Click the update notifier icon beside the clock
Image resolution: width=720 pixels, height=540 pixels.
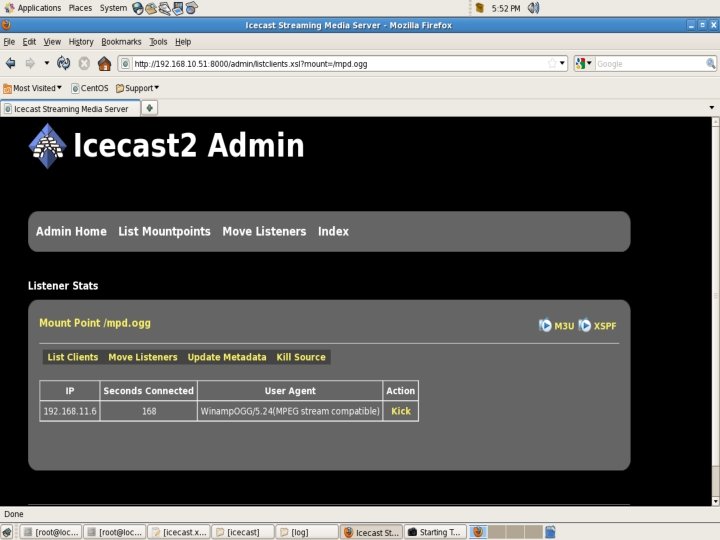click(x=479, y=8)
